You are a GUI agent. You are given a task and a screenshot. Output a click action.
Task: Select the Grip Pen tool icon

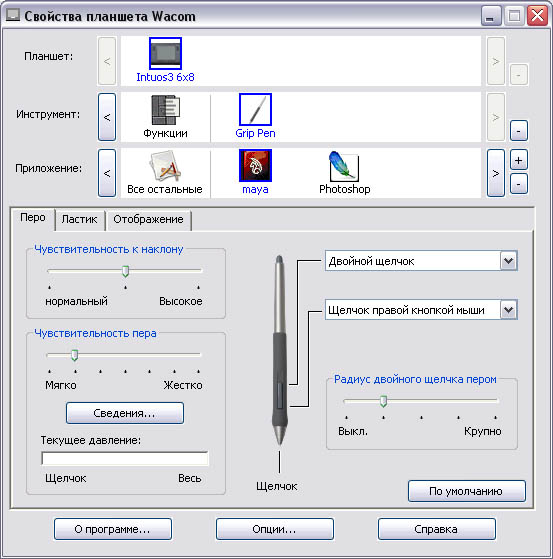click(255, 110)
